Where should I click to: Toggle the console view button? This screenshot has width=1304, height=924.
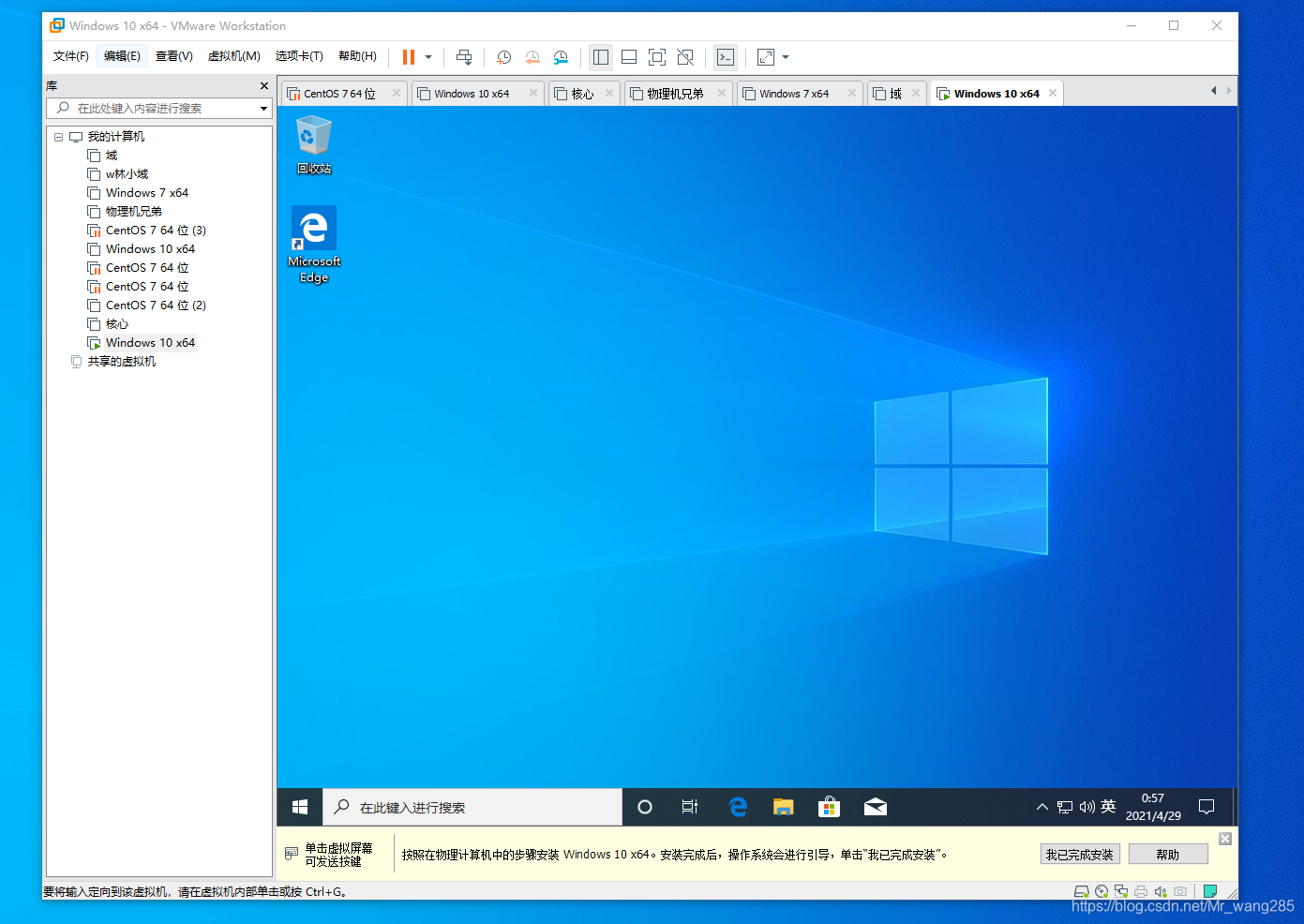(726, 57)
